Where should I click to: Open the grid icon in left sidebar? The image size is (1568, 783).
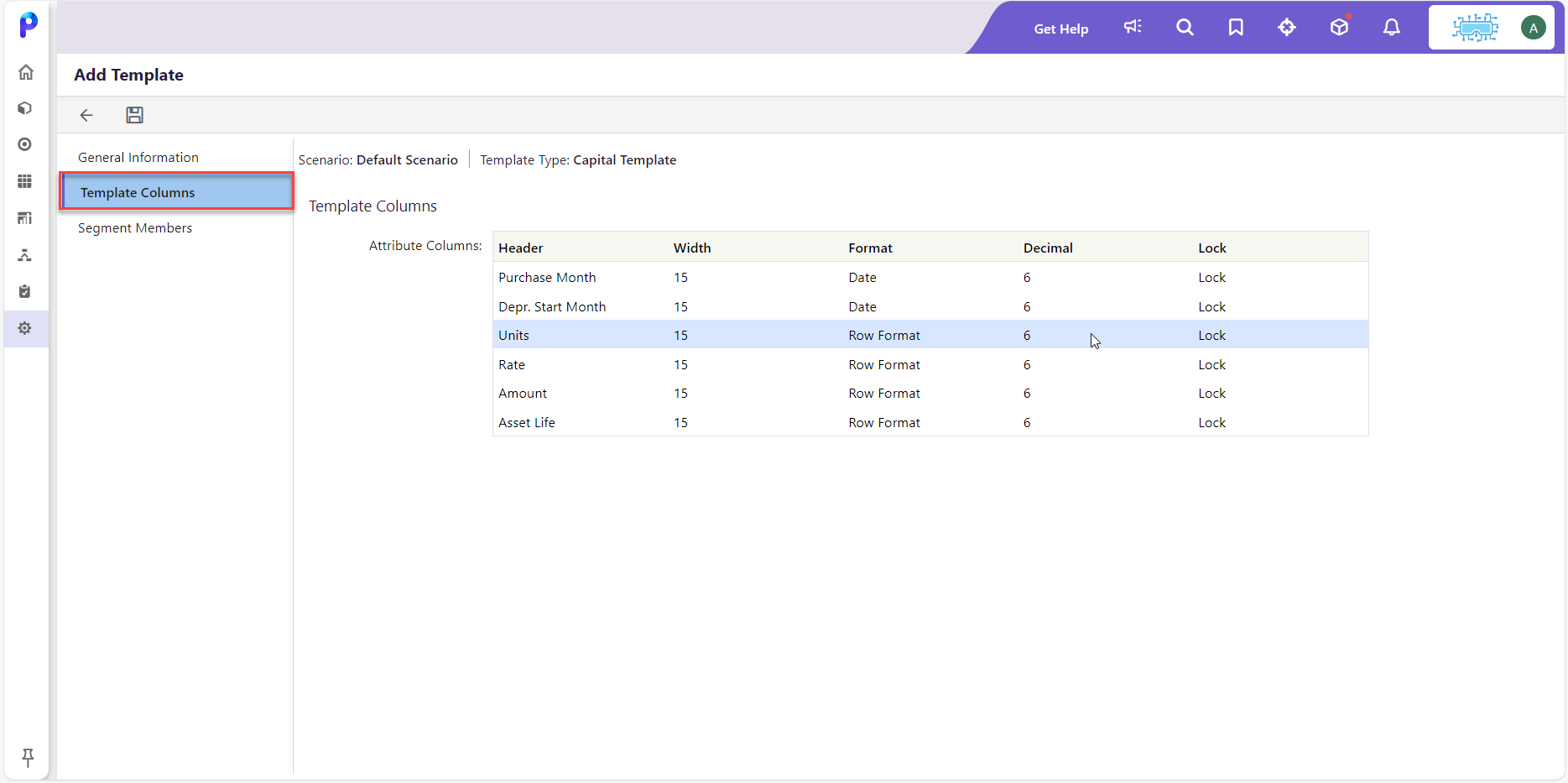(x=25, y=181)
